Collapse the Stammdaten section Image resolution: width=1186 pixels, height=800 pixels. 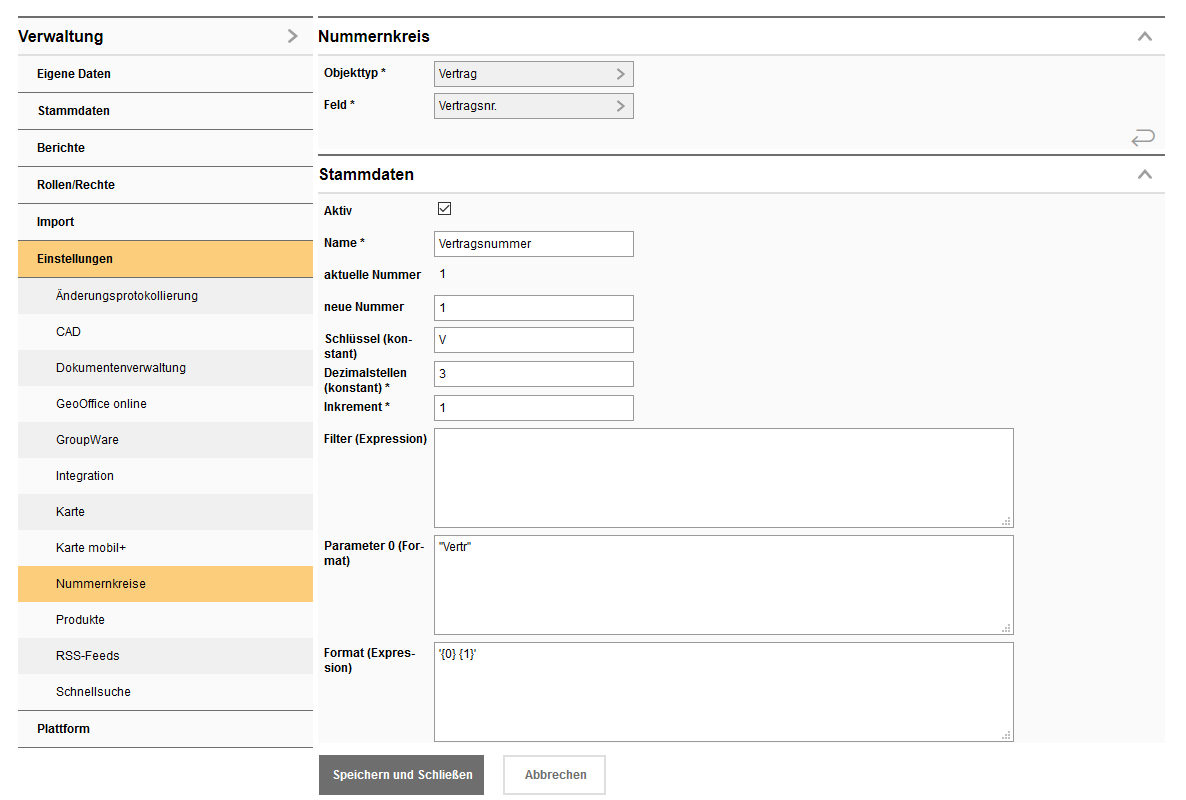1145,174
